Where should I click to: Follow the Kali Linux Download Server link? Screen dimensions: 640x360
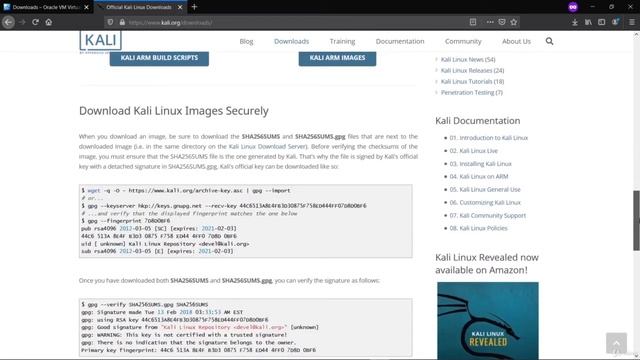267,147
